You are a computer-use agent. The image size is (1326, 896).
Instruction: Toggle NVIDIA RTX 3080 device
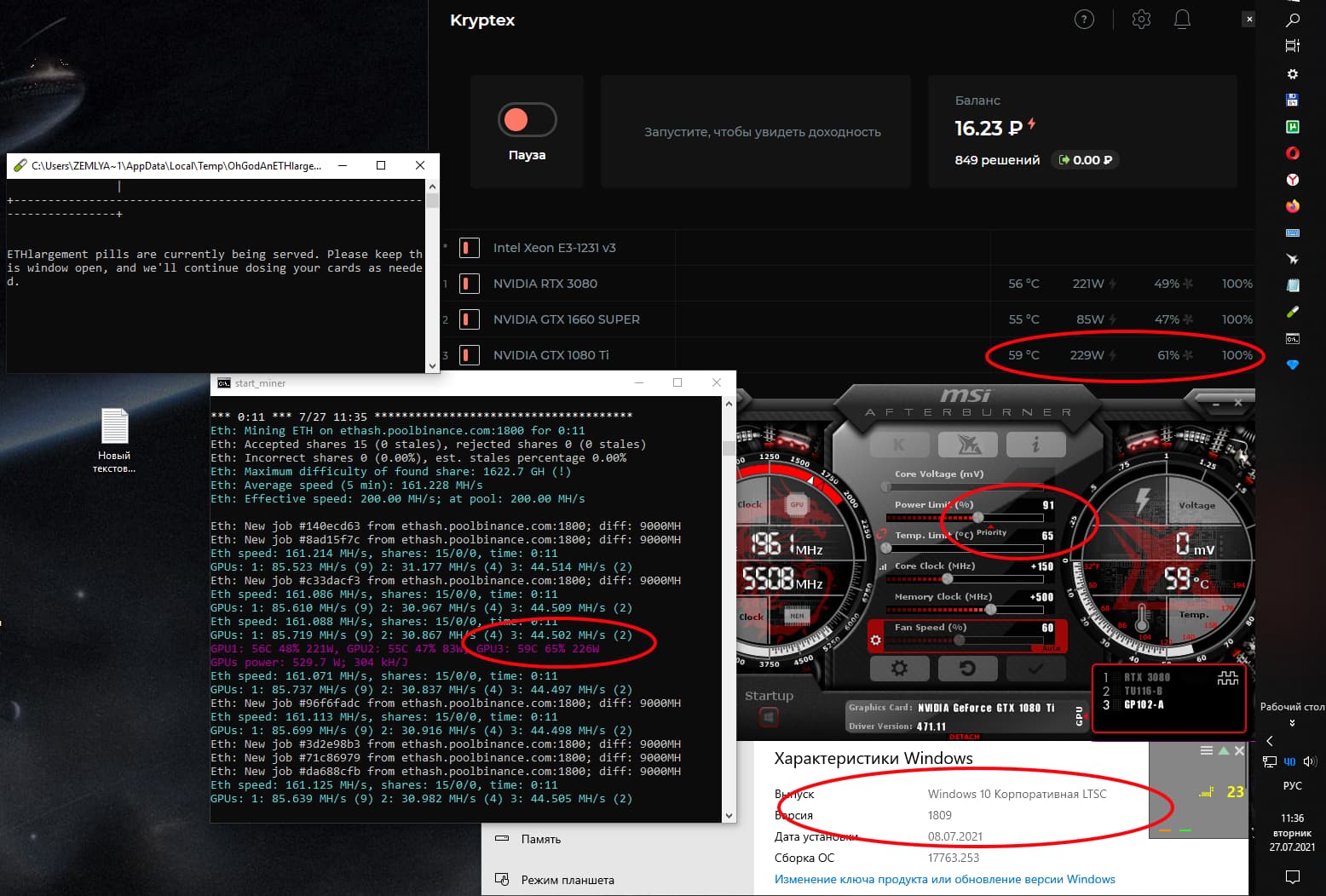coord(469,284)
